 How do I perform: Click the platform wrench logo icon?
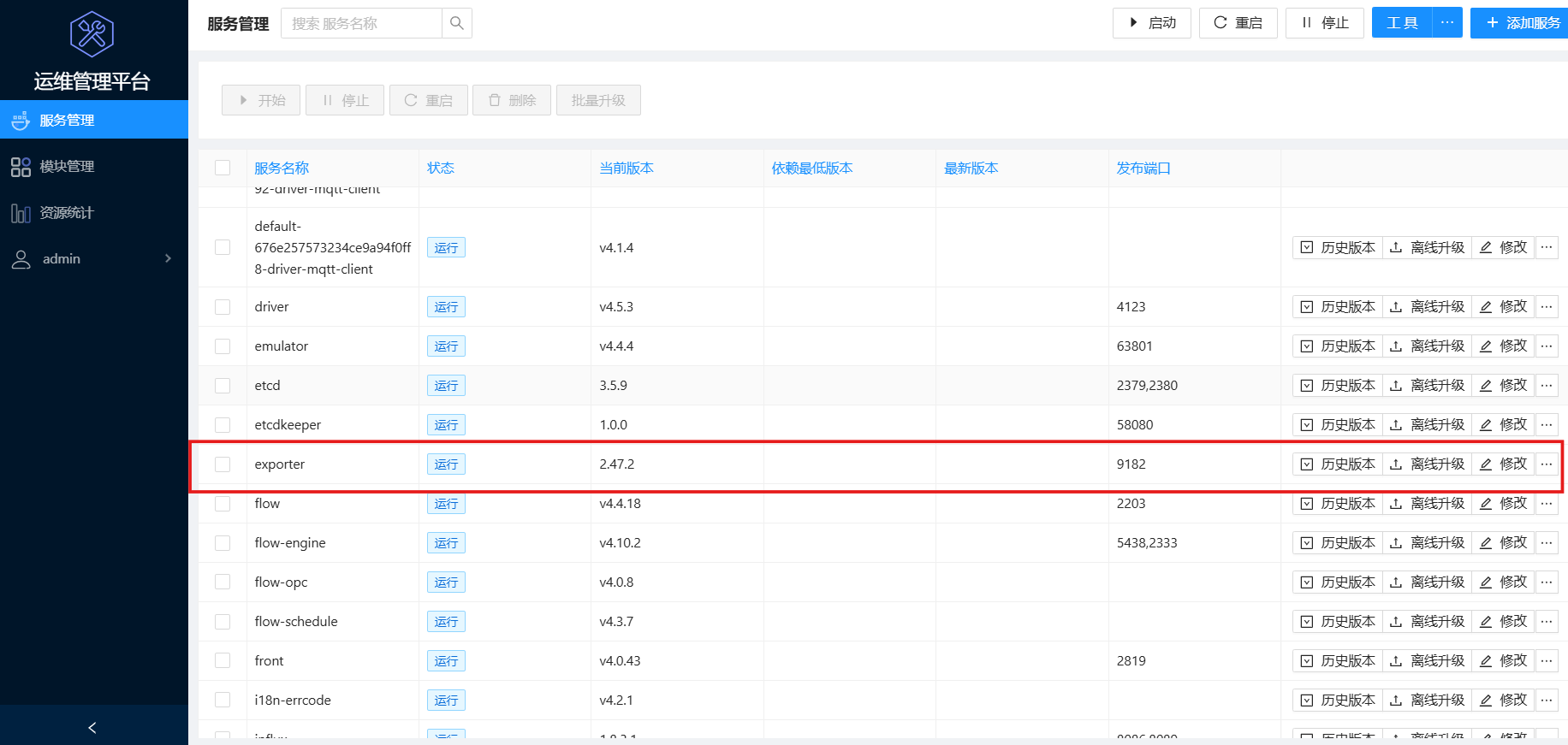(x=92, y=34)
